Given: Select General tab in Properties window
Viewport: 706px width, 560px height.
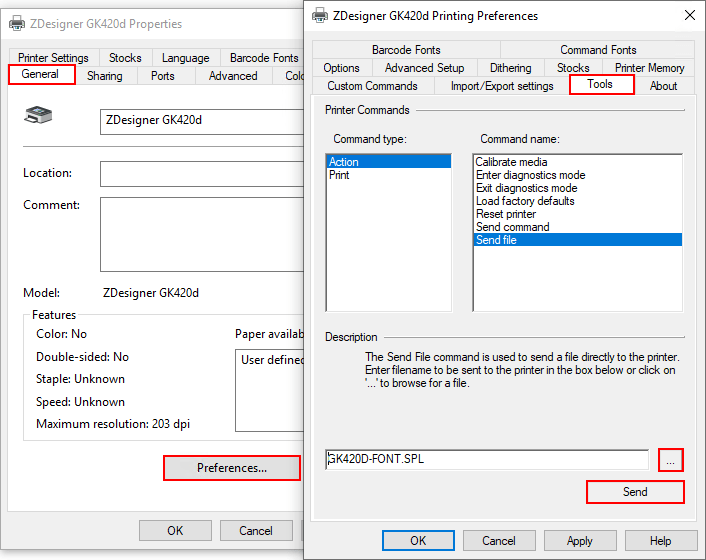Looking at the screenshot, I should coord(41,74).
